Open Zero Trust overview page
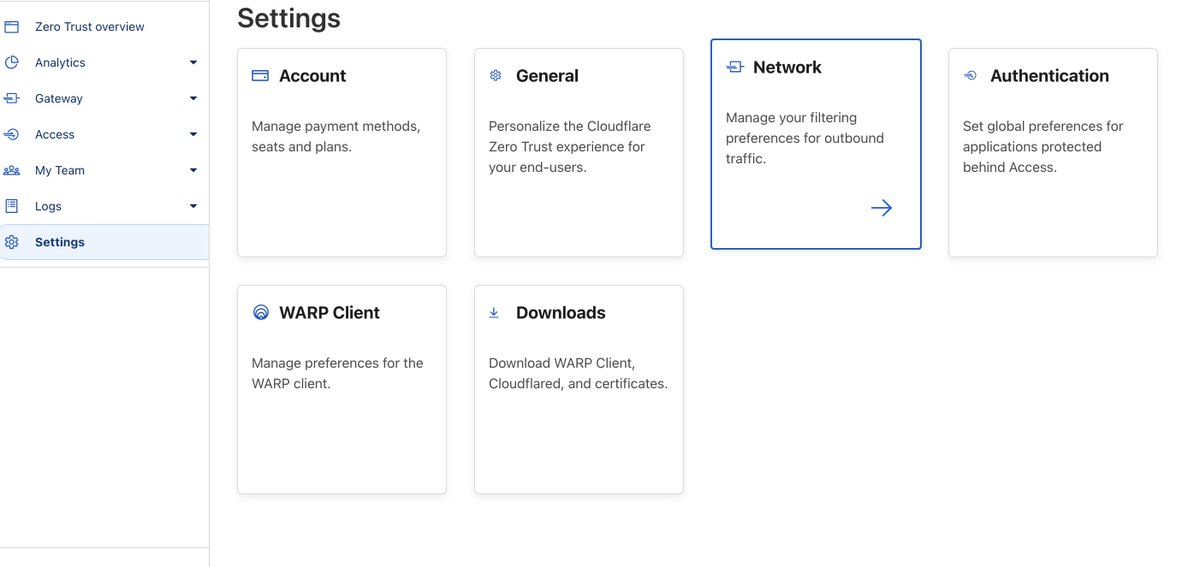 (x=89, y=27)
